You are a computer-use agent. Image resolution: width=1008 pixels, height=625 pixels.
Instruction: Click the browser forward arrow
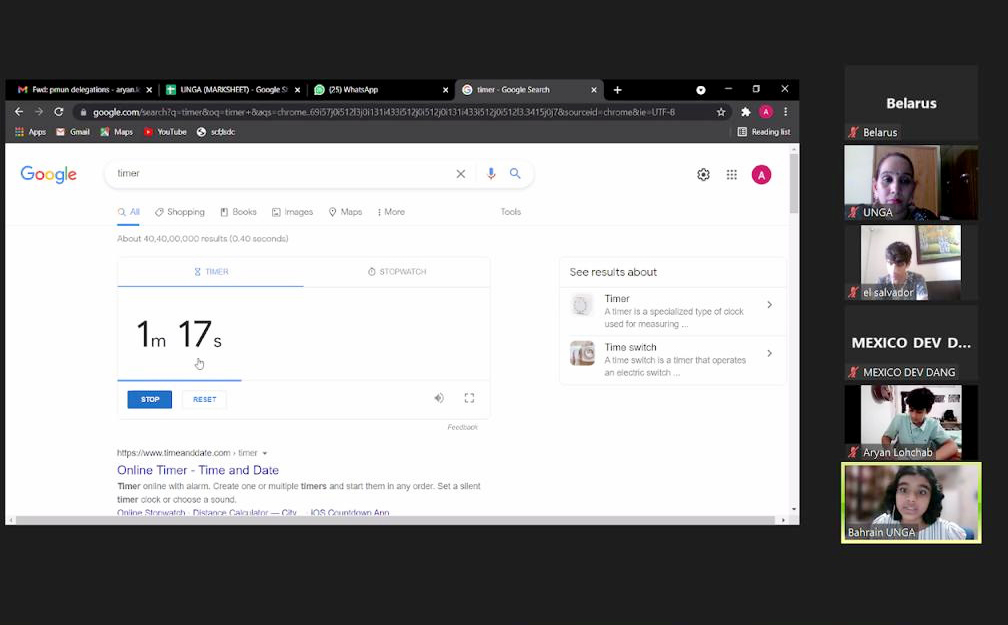(39, 112)
